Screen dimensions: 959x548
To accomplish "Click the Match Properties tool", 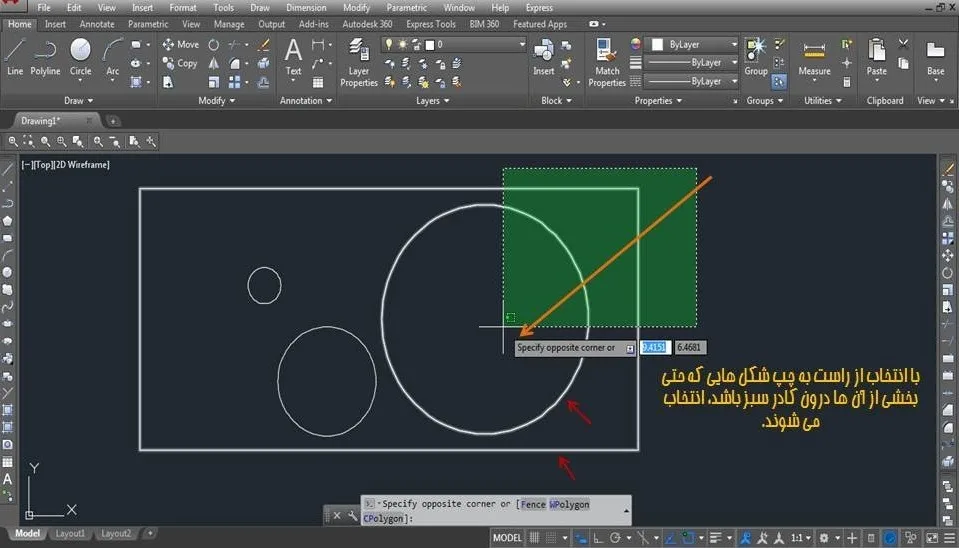I will [x=607, y=62].
